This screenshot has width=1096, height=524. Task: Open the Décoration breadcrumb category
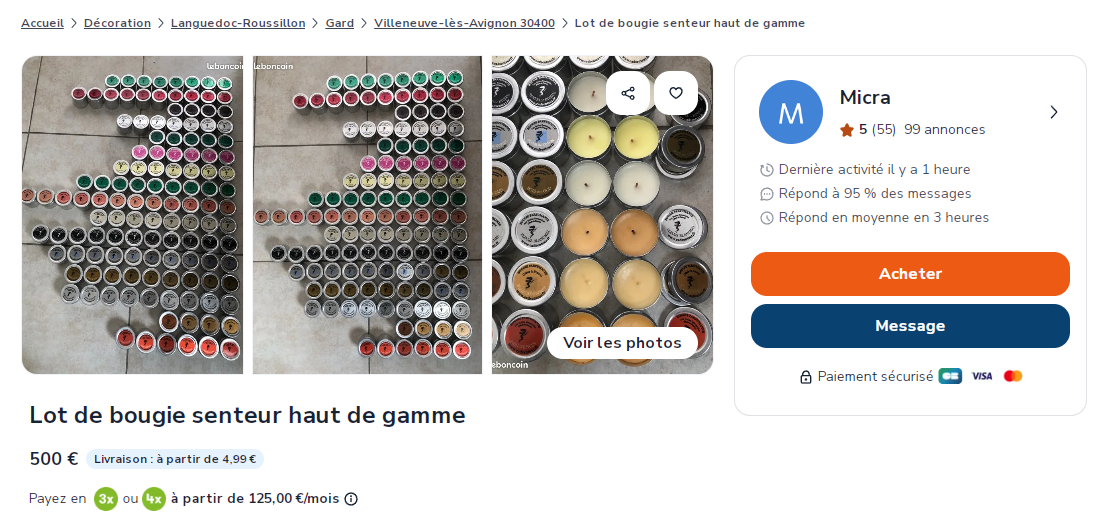click(117, 23)
